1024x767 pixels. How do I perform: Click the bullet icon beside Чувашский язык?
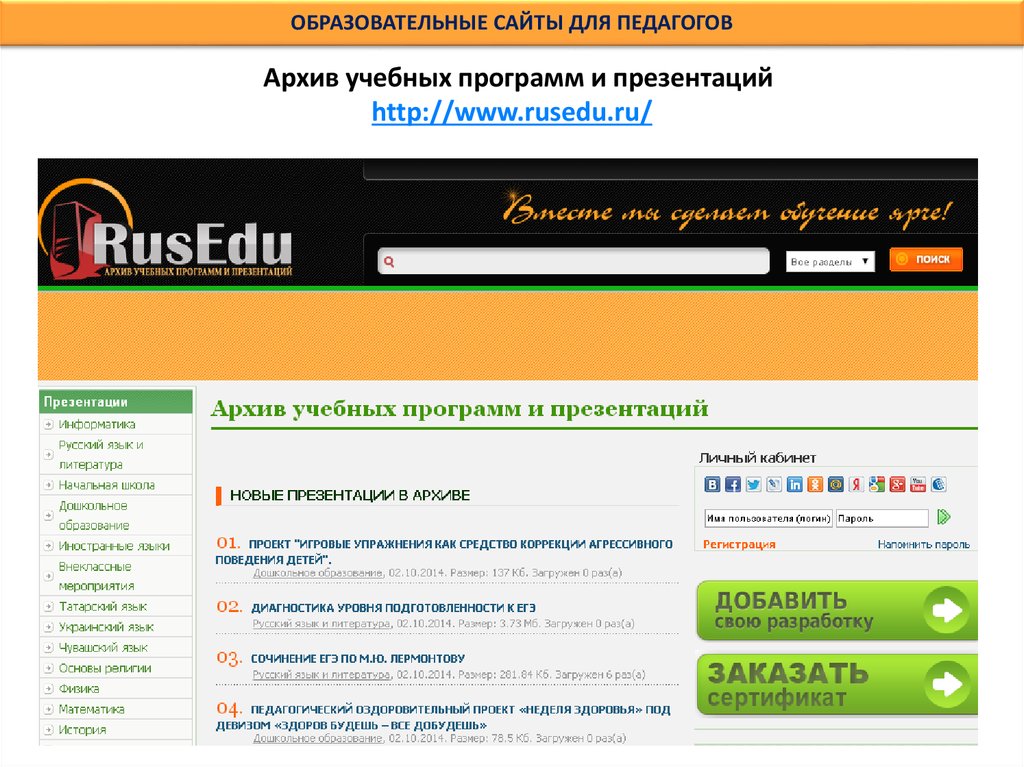click(48, 648)
